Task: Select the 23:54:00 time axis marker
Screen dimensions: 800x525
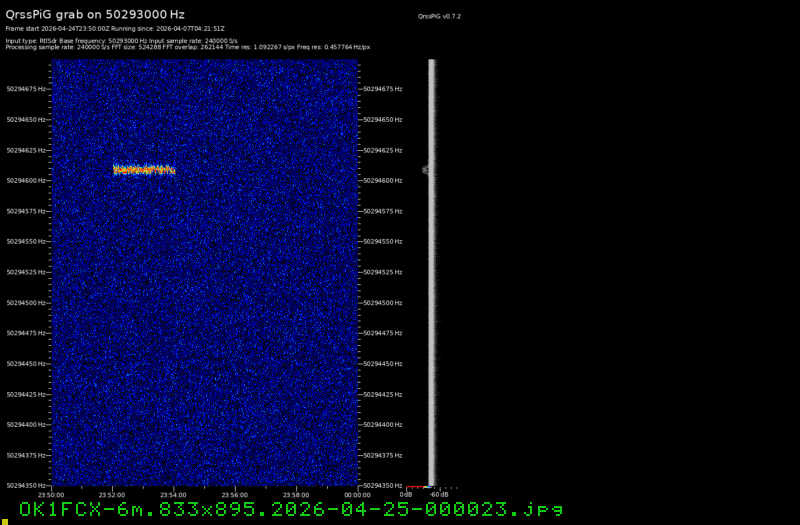Action: point(173,494)
